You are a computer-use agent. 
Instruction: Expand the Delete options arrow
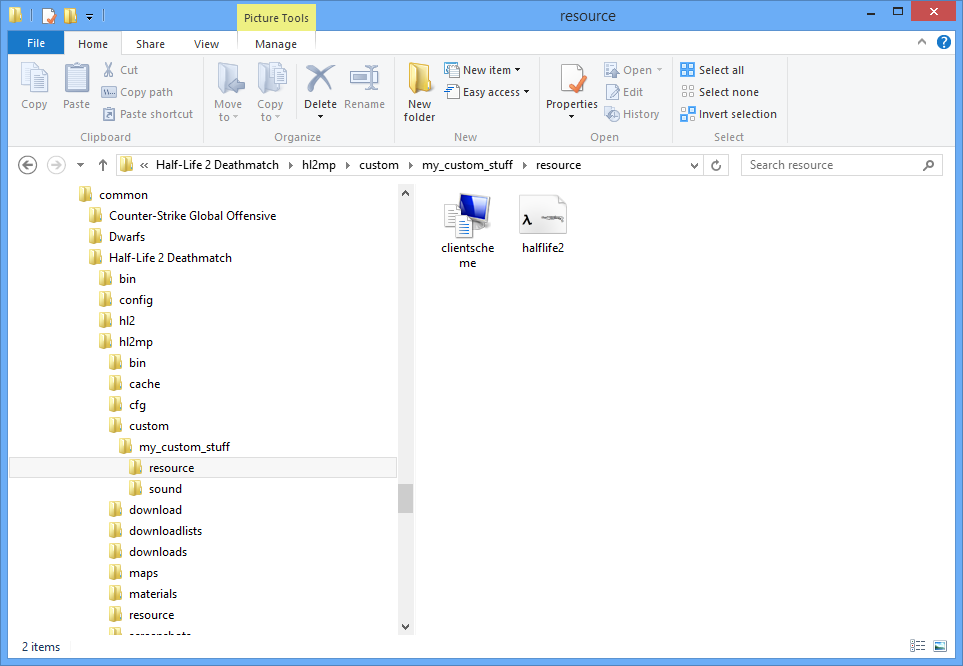point(320,117)
